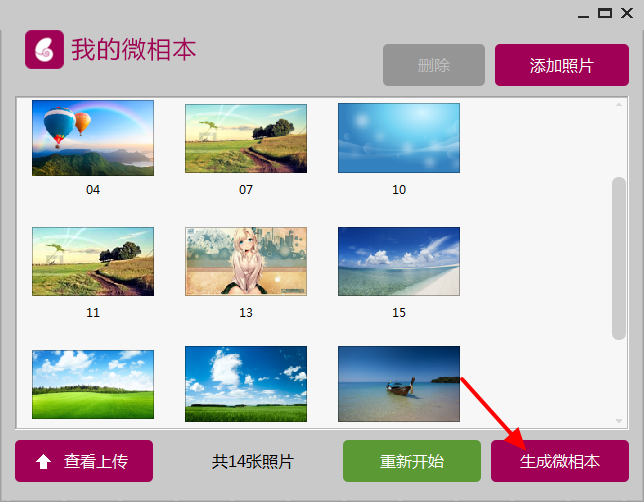Click the 生成微相本 button

tap(560, 461)
